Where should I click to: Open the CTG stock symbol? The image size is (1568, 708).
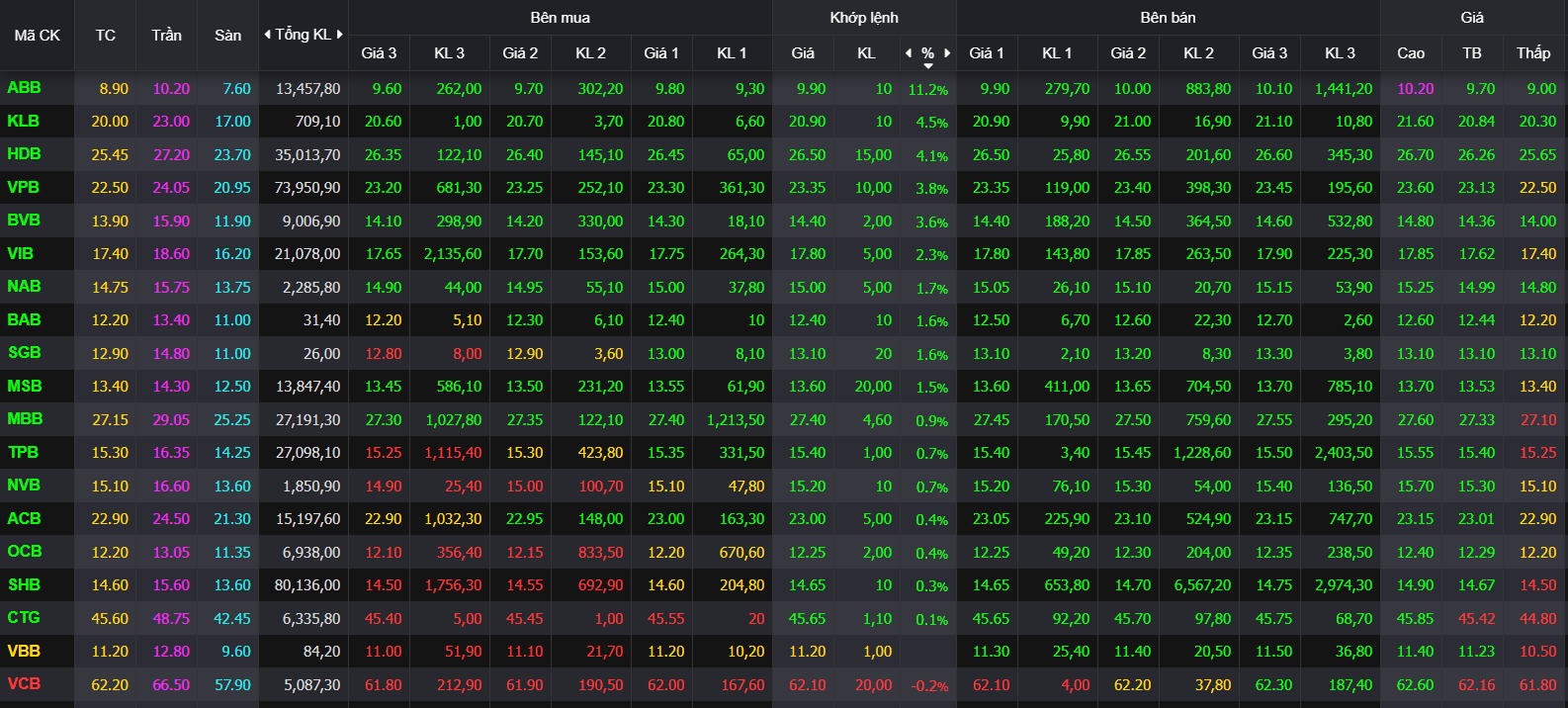pyautogui.click(x=24, y=618)
